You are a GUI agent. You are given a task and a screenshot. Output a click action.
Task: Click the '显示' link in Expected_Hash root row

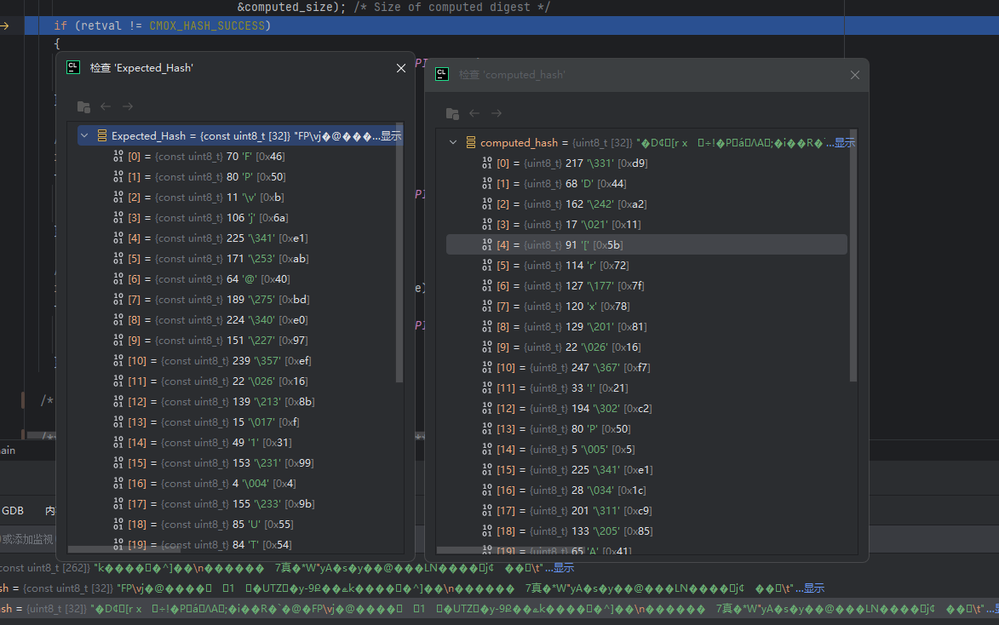click(x=391, y=136)
